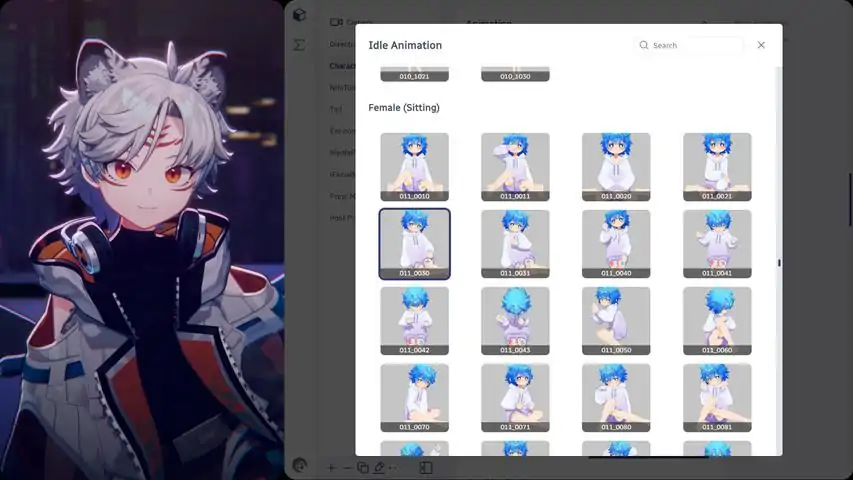Select partially visible thumbnail 010_1021
The image size is (853, 480).
click(415, 74)
